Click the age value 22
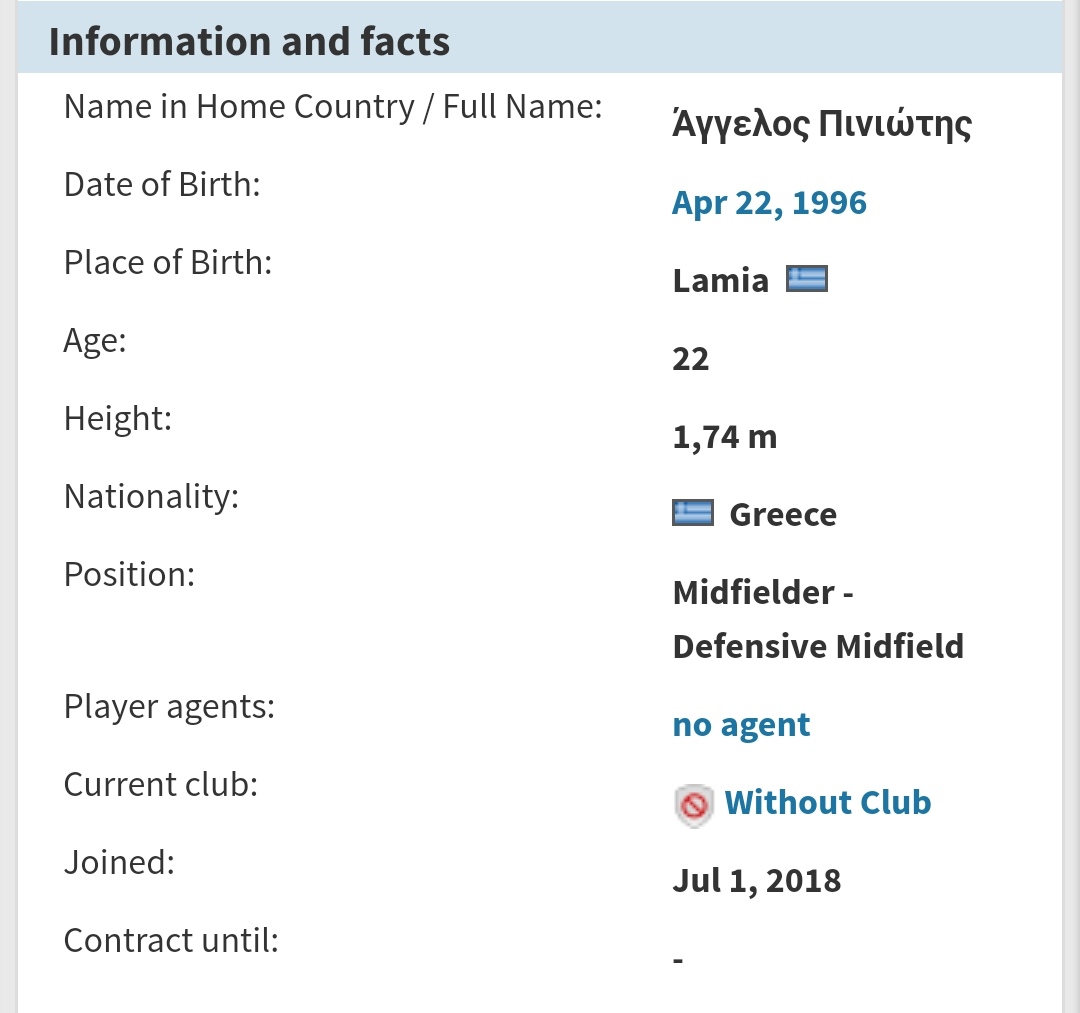1080x1013 pixels. coord(691,359)
